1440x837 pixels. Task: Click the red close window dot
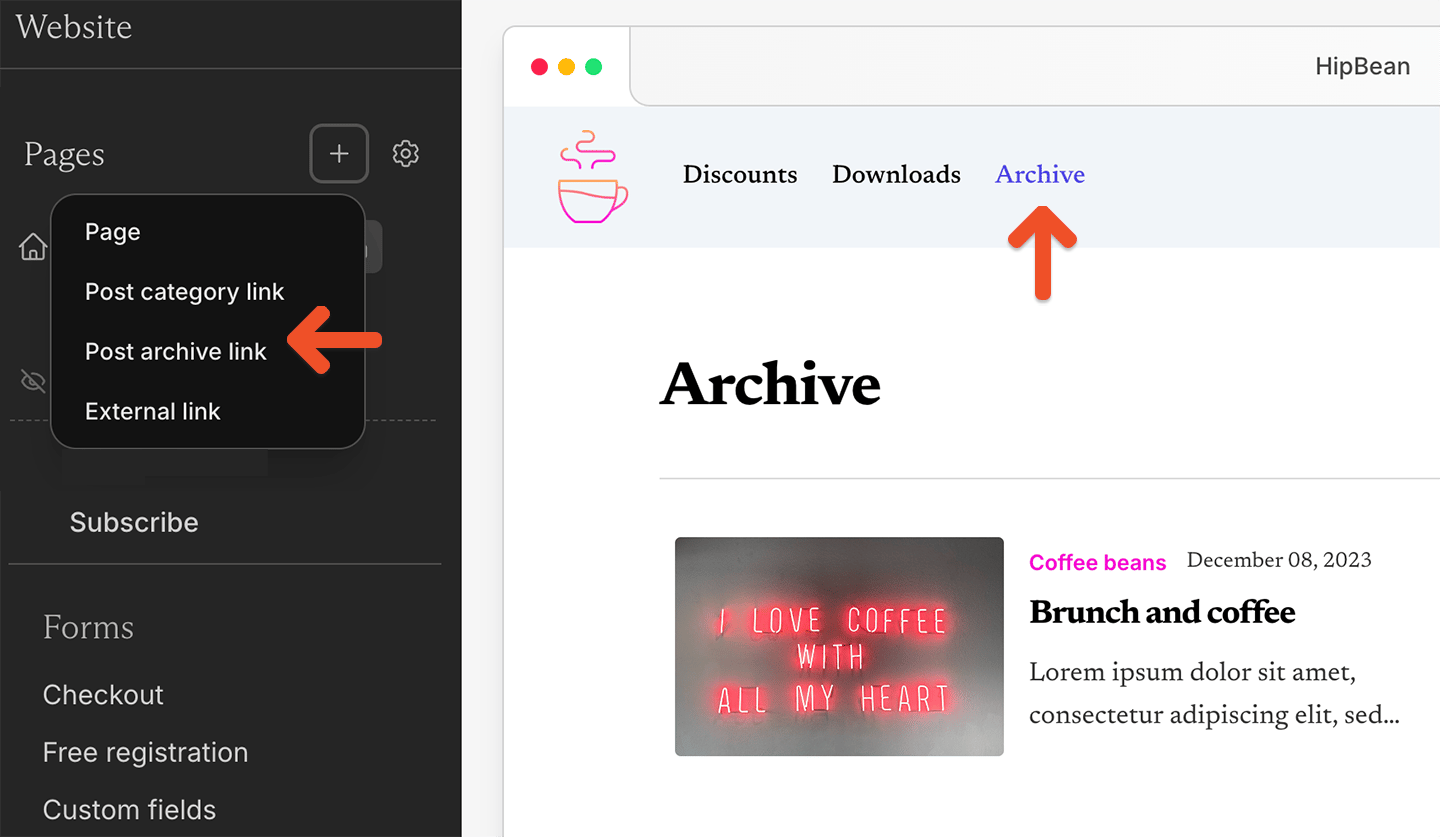point(539,67)
